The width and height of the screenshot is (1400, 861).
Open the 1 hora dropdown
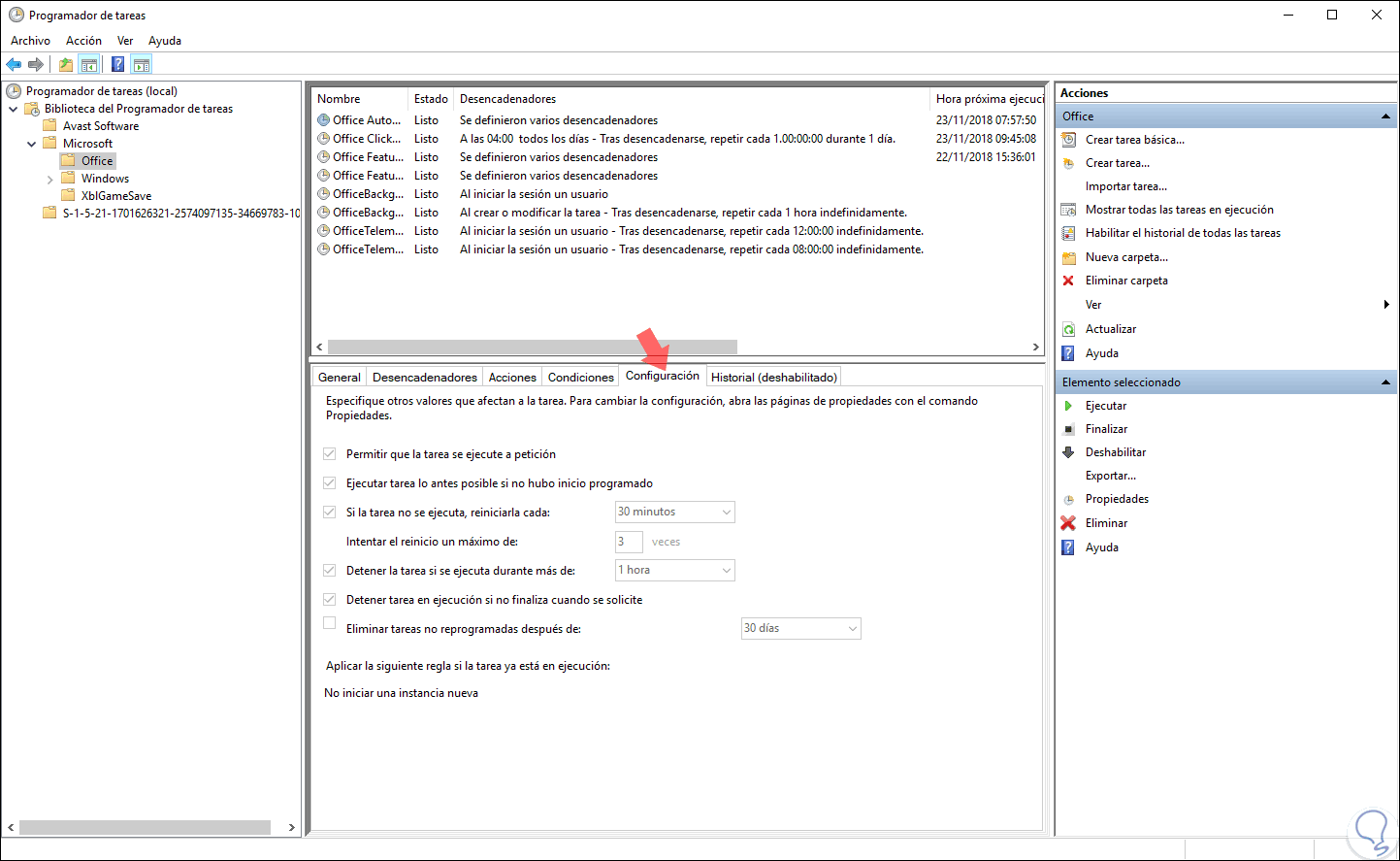coord(675,570)
